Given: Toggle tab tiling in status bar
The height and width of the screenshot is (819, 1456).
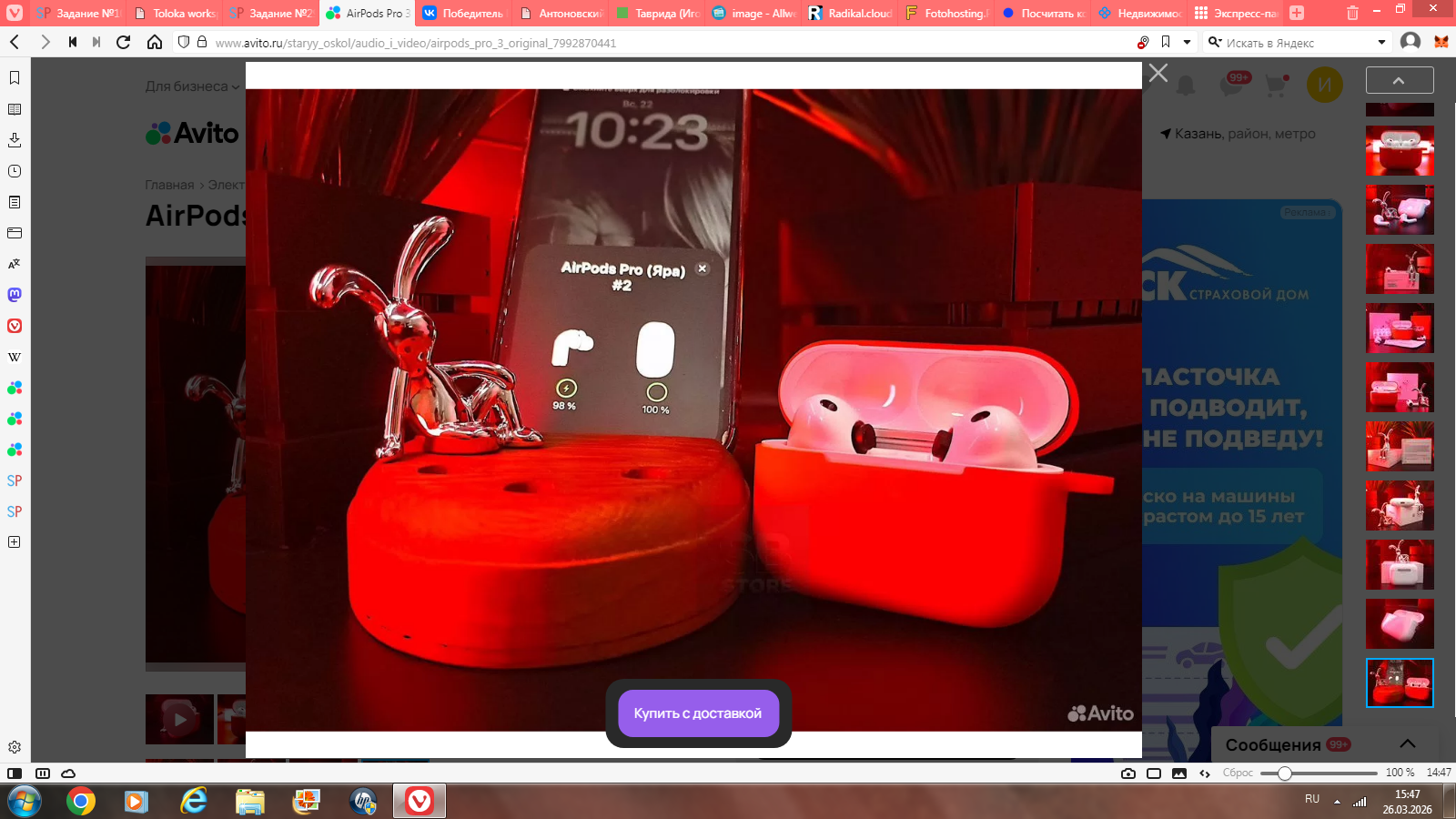Looking at the screenshot, I should [42, 773].
